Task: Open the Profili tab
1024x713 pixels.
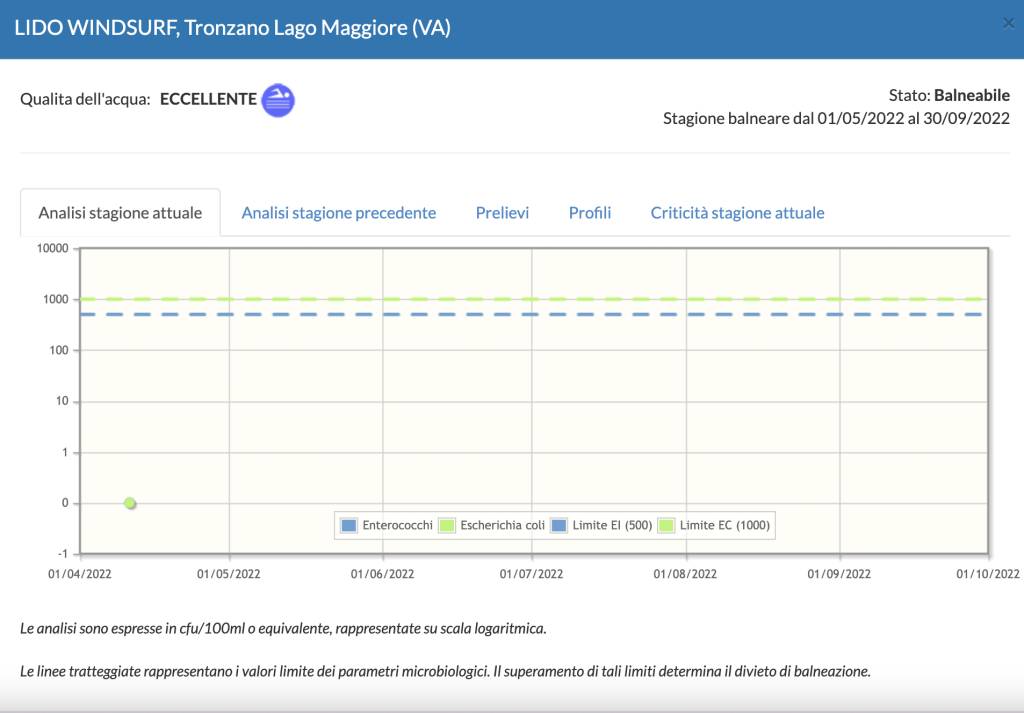Action: [590, 213]
